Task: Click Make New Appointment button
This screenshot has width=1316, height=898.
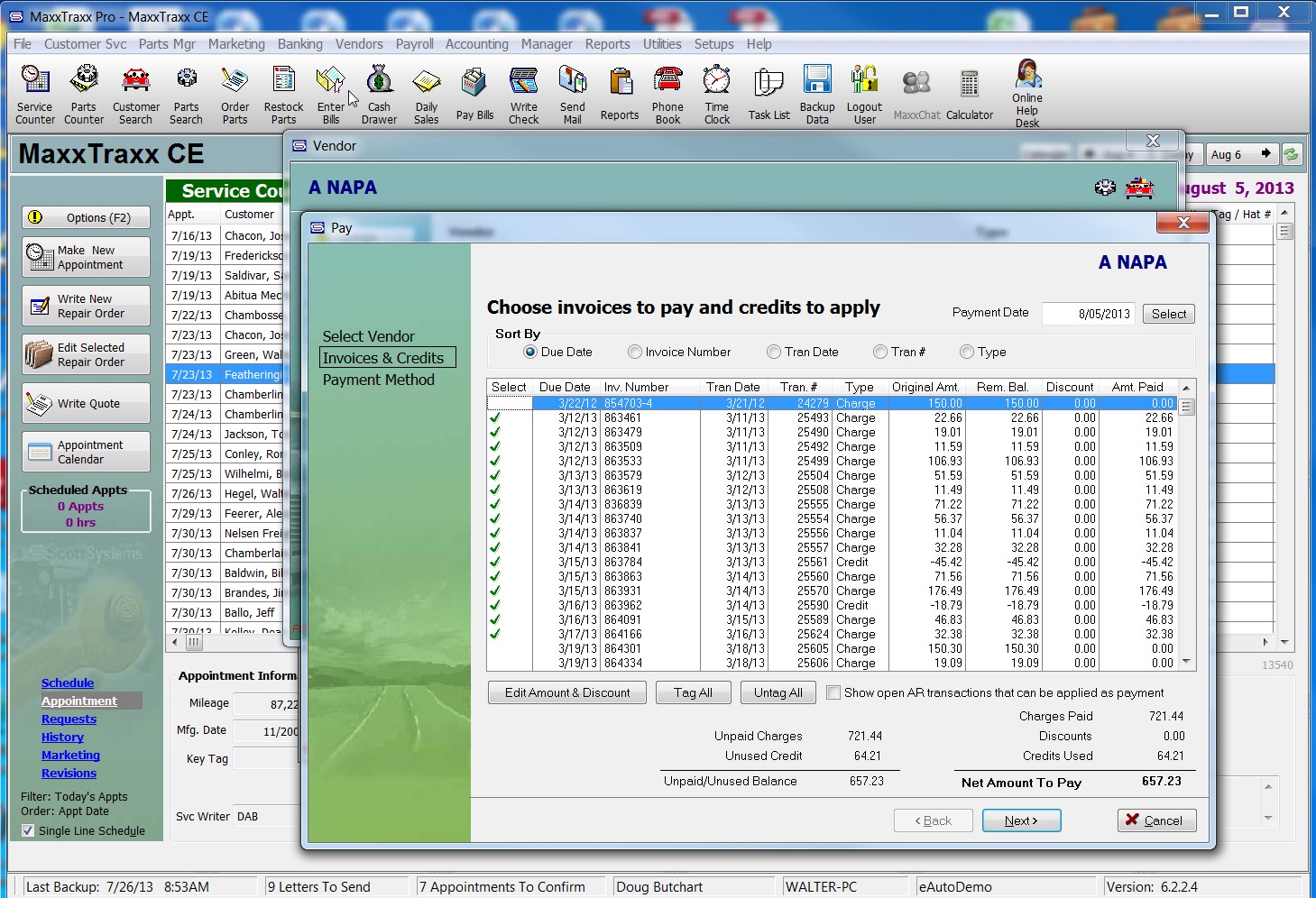Action: coord(87,258)
